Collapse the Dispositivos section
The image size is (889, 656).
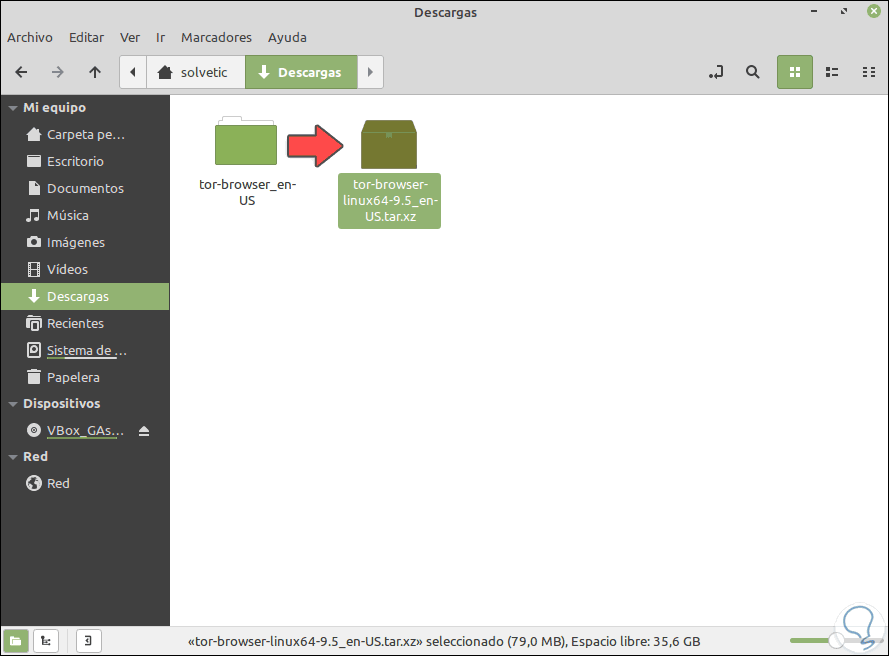tap(13, 404)
